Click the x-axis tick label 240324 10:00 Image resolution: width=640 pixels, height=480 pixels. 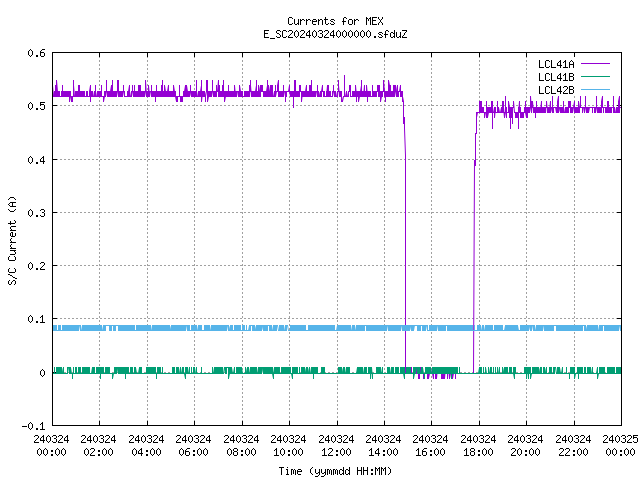[x=288, y=446]
